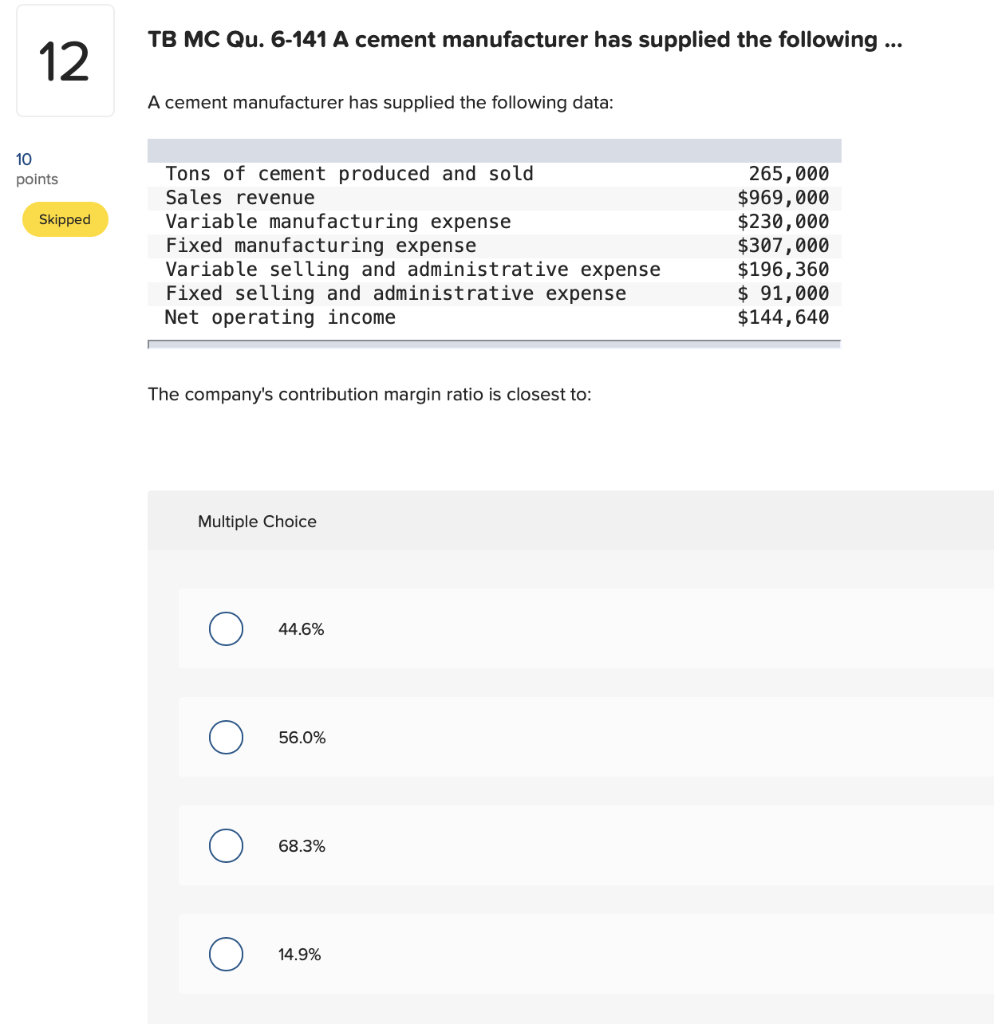Select the 56.0% radio button
This screenshot has width=994, height=1024.
coord(226,737)
